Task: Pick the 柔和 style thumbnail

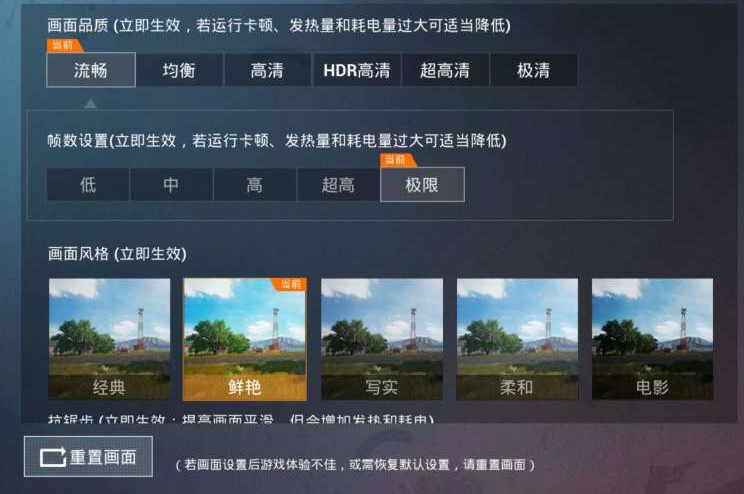Action: 517,339
